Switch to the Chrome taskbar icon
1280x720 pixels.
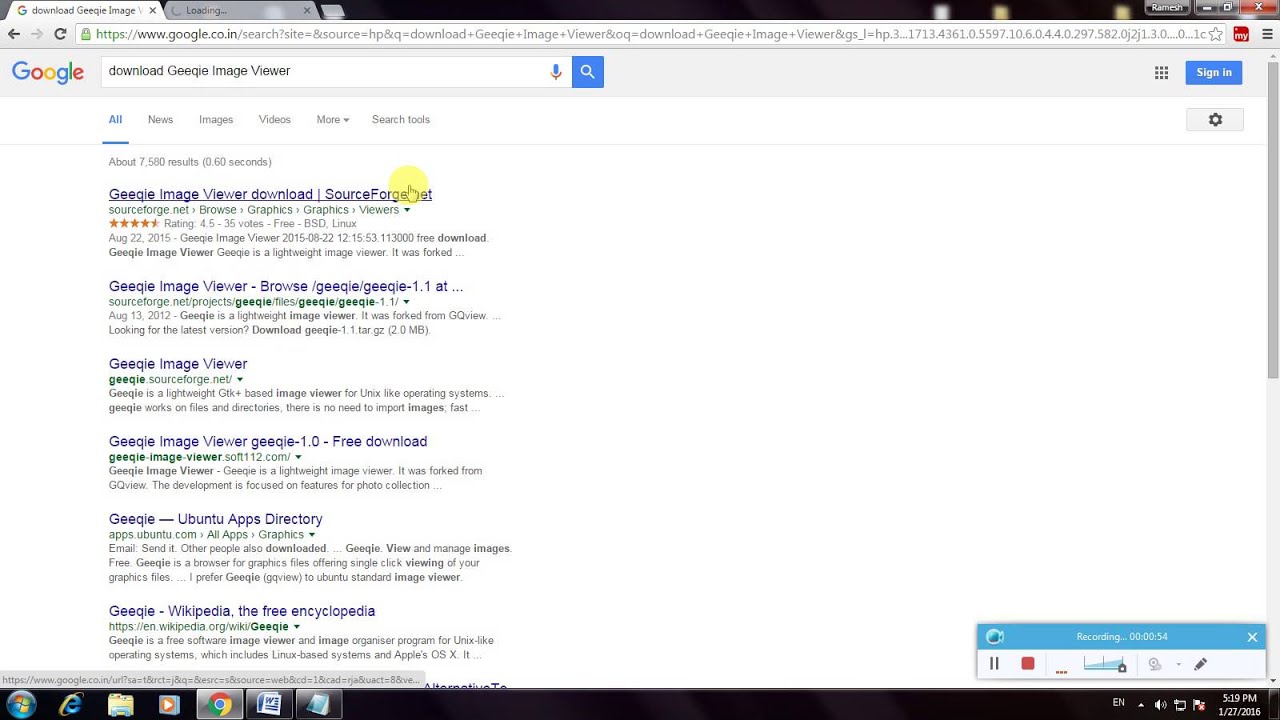tap(219, 705)
